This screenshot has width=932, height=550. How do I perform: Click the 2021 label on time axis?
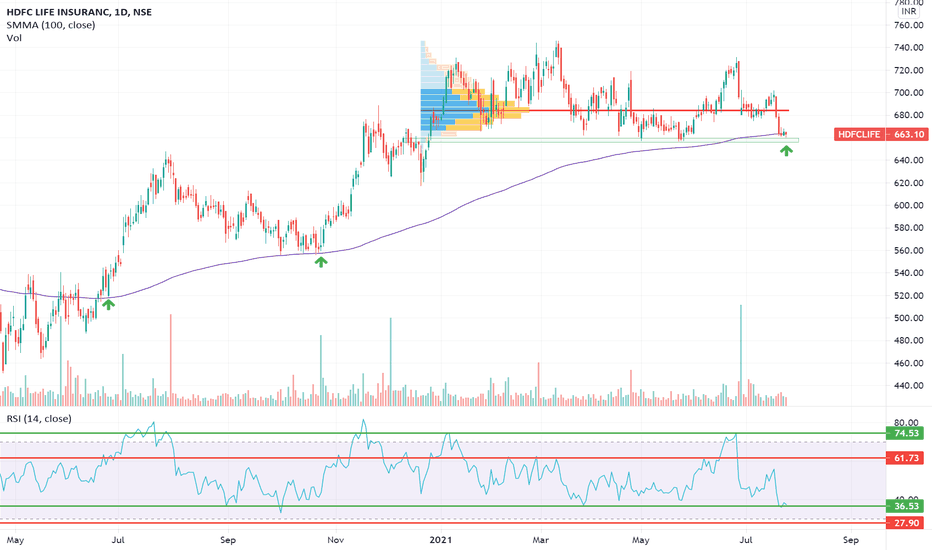click(x=440, y=540)
